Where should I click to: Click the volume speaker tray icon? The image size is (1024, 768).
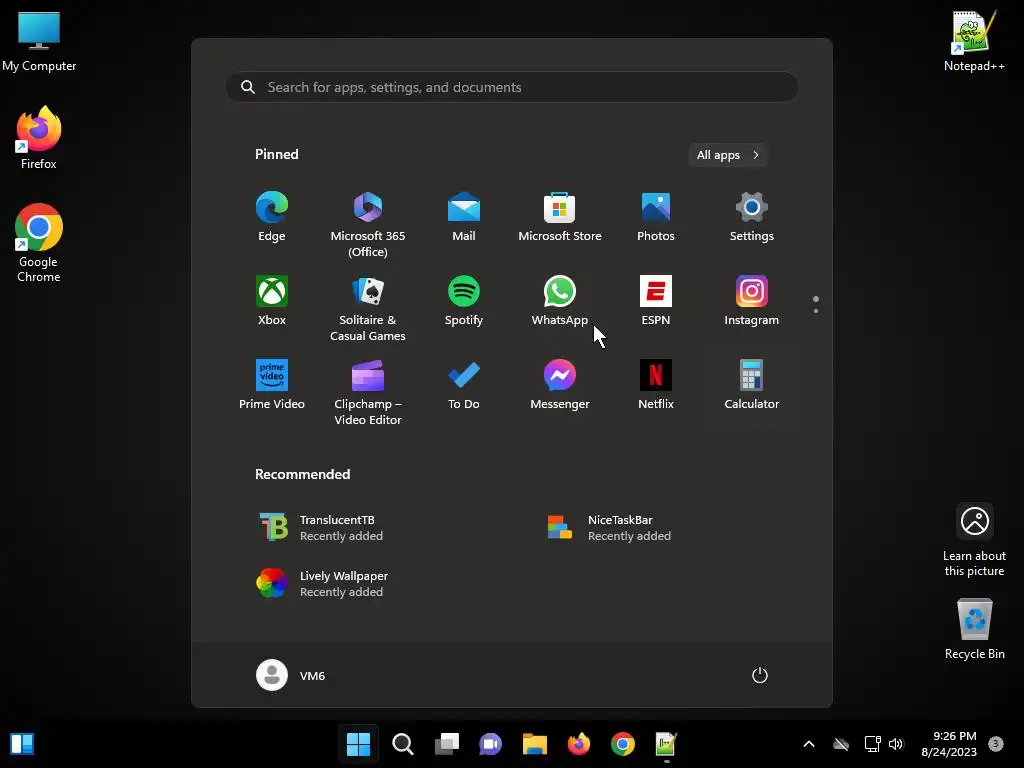coord(896,744)
